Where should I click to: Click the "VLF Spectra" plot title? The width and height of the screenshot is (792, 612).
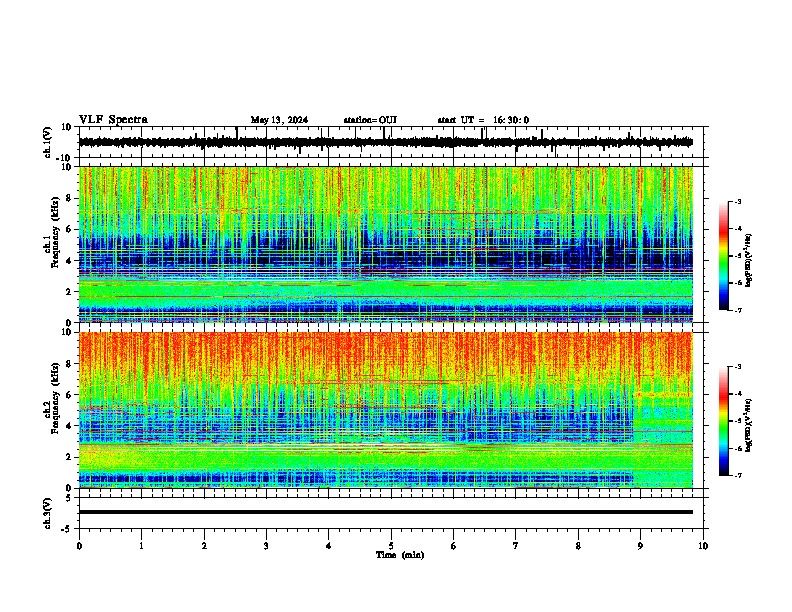[113, 120]
